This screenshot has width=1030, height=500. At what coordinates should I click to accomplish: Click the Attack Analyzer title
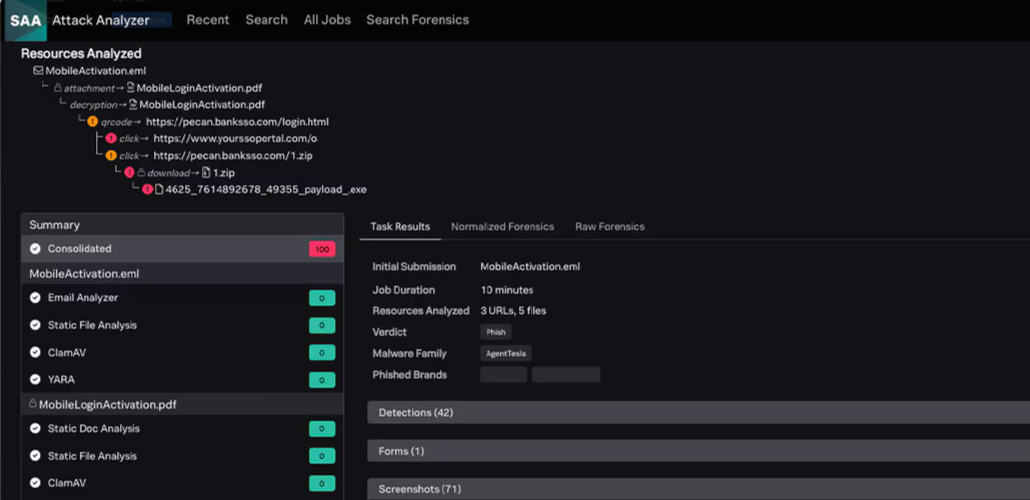[x=101, y=20]
